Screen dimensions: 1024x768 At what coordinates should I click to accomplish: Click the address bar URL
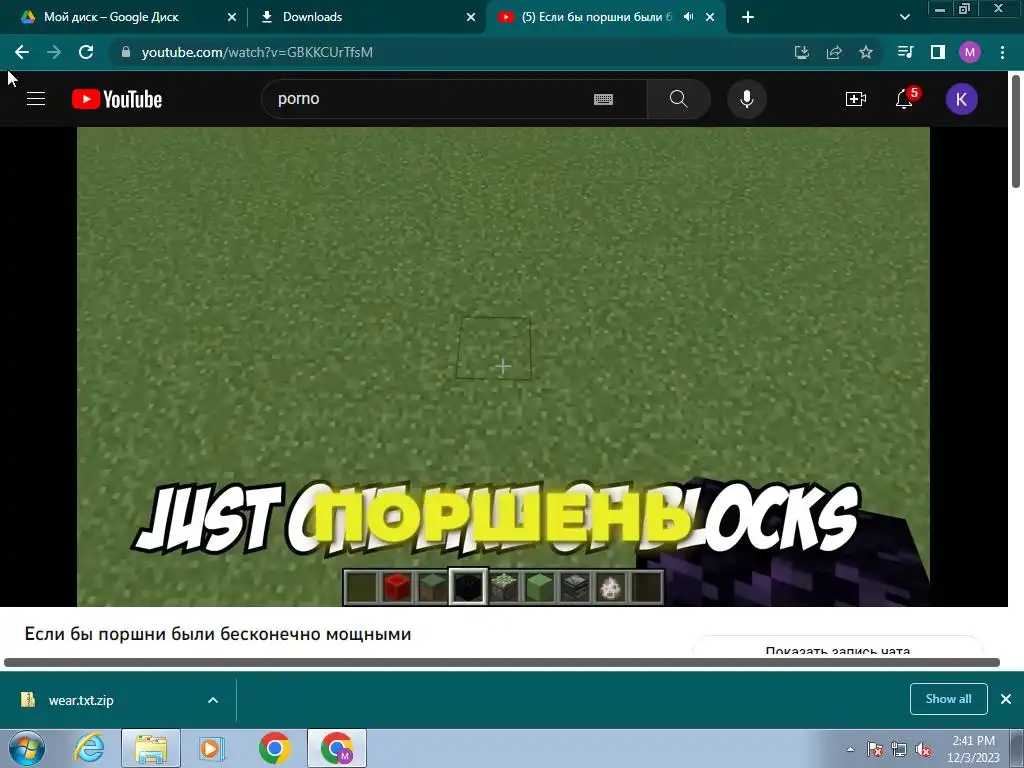(x=257, y=52)
